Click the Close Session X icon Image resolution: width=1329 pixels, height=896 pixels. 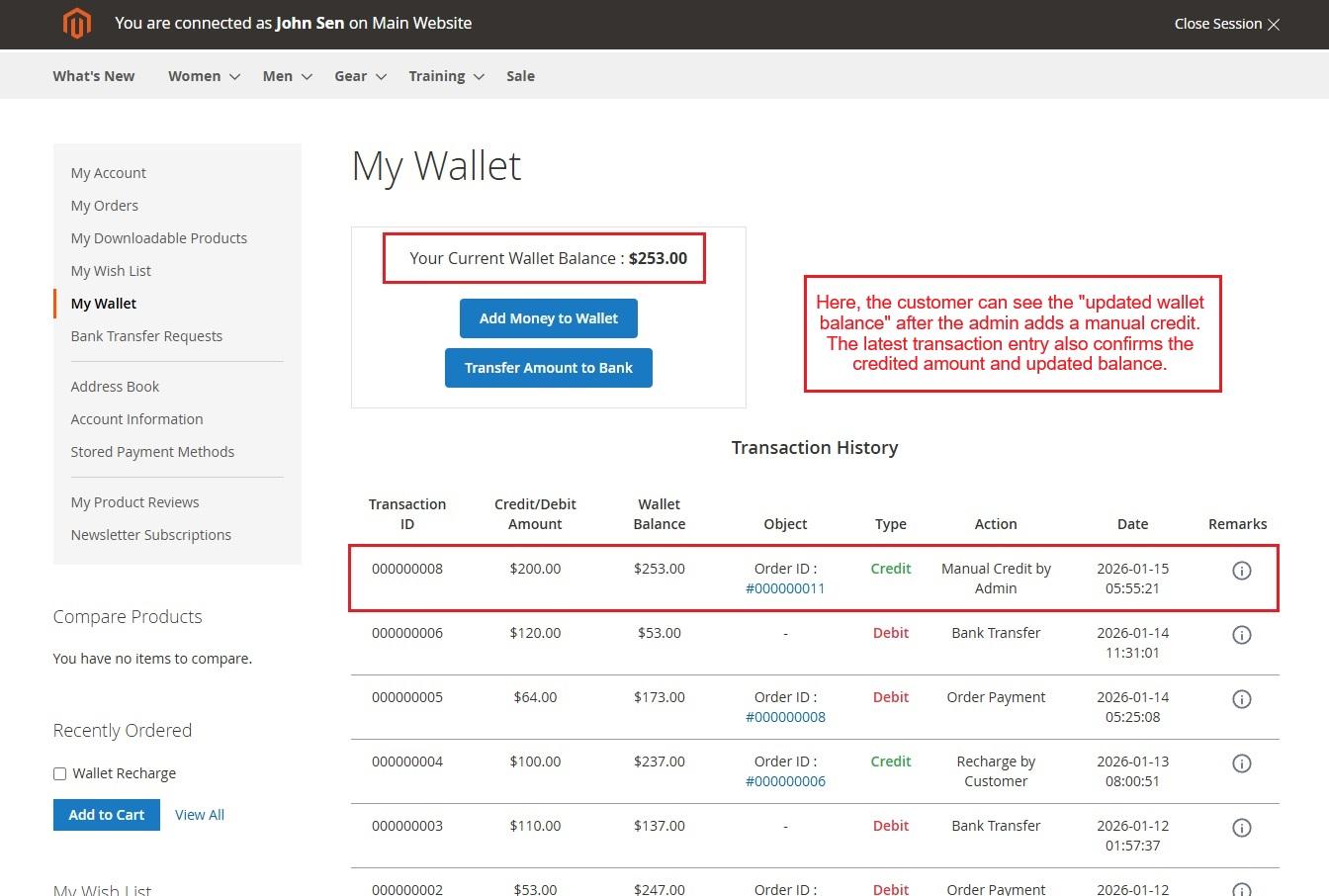[x=1274, y=25]
